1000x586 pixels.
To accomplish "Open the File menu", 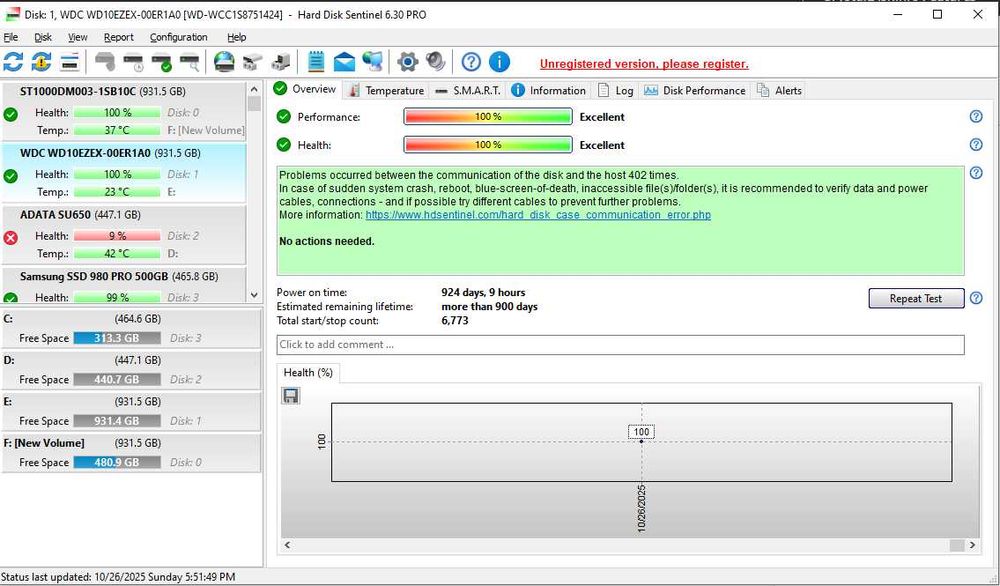I will pyautogui.click(x=11, y=37).
